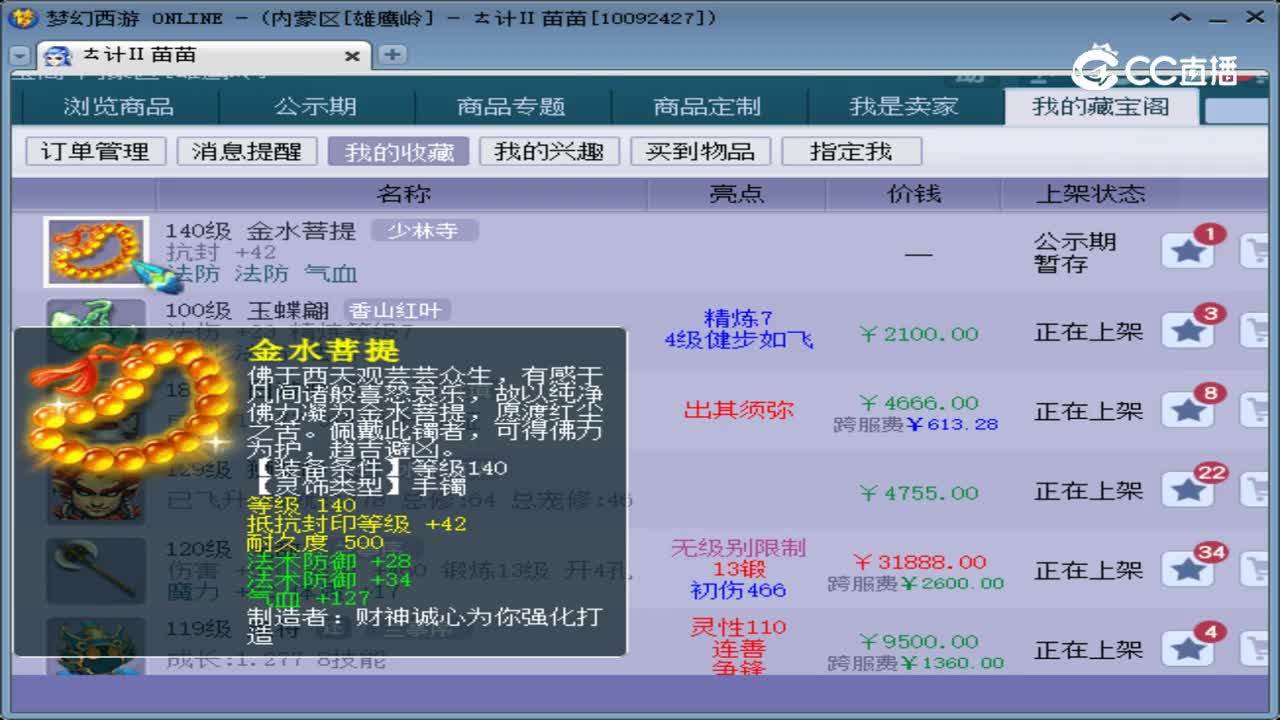Screen dimensions: 1280x720
Task: Click the 灵性110 highlight text
Action: click(738, 628)
